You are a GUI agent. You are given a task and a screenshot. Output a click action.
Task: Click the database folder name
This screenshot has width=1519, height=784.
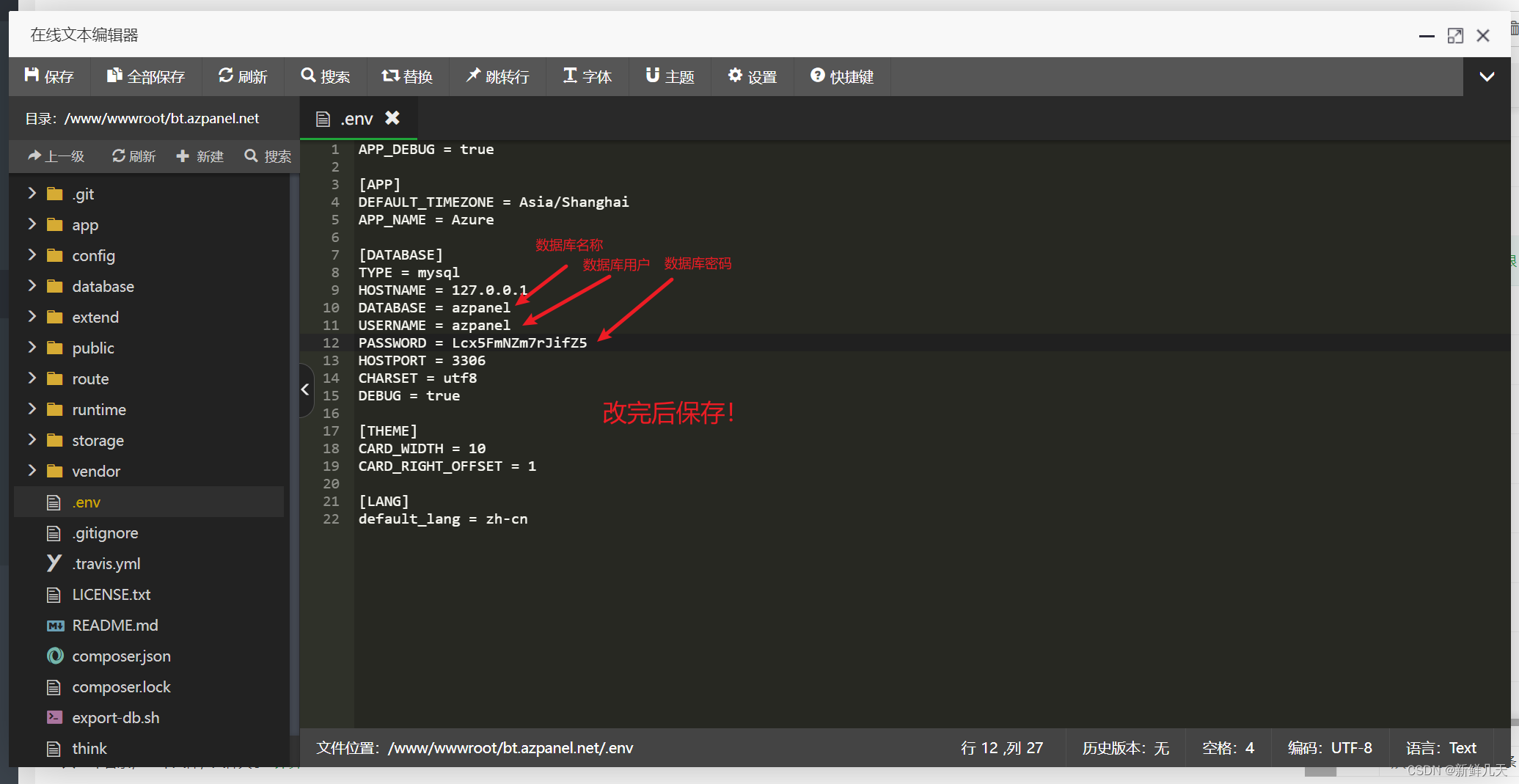(x=103, y=286)
